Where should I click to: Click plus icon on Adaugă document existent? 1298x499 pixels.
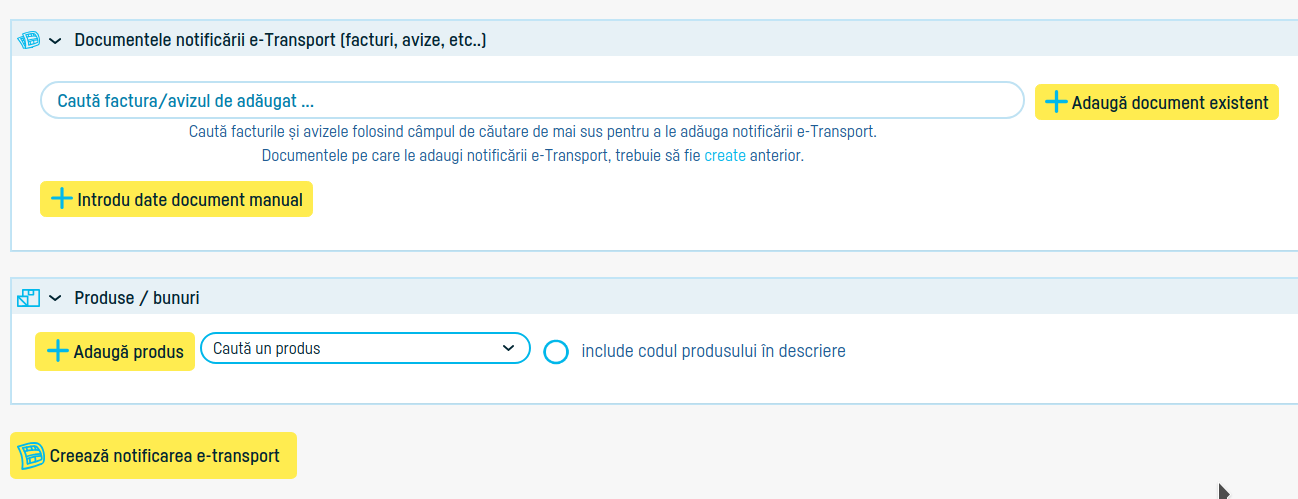[x=1056, y=102]
